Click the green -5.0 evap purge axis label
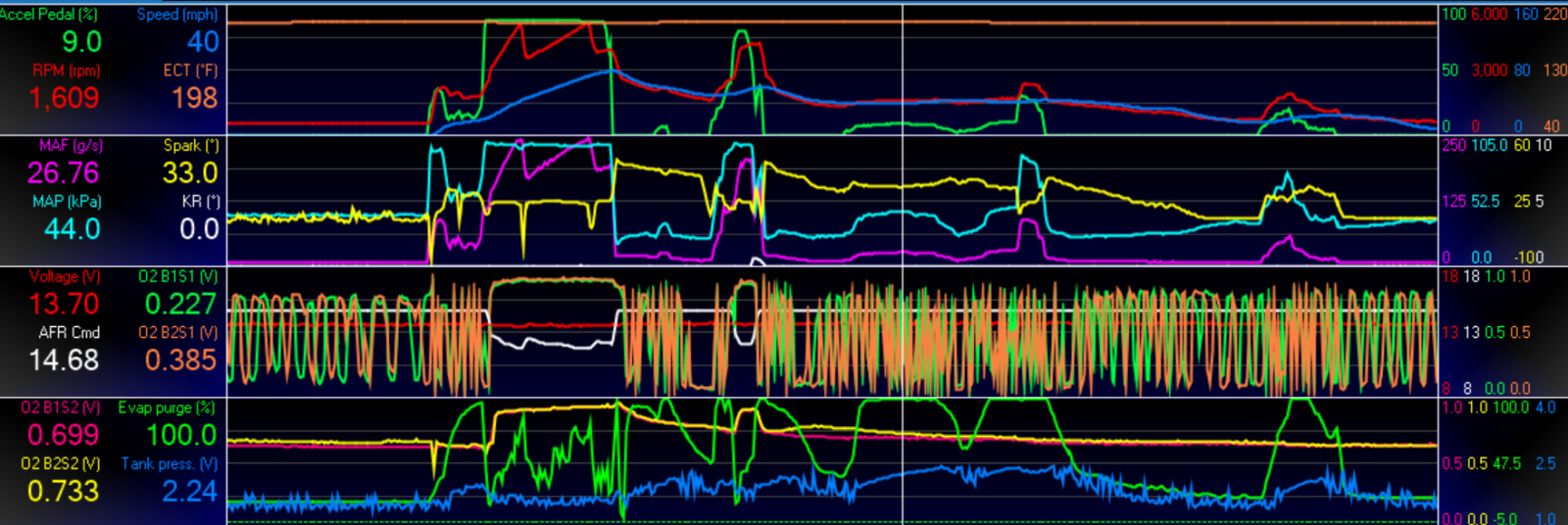The height and width of the screenshot is (525, 1568). (x=1506, y=519)
